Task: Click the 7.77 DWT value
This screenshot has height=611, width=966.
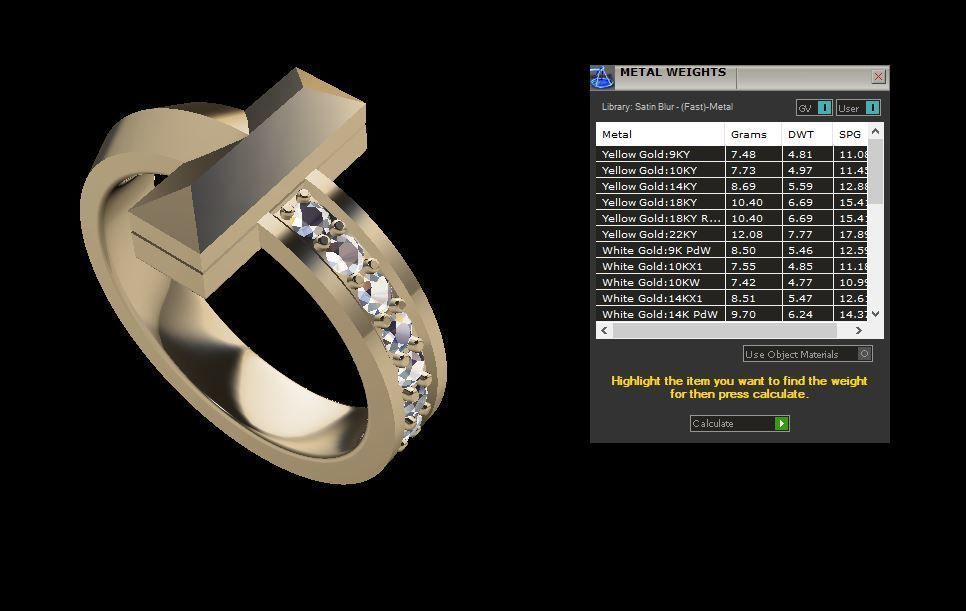Action: (x=800, y=234)
